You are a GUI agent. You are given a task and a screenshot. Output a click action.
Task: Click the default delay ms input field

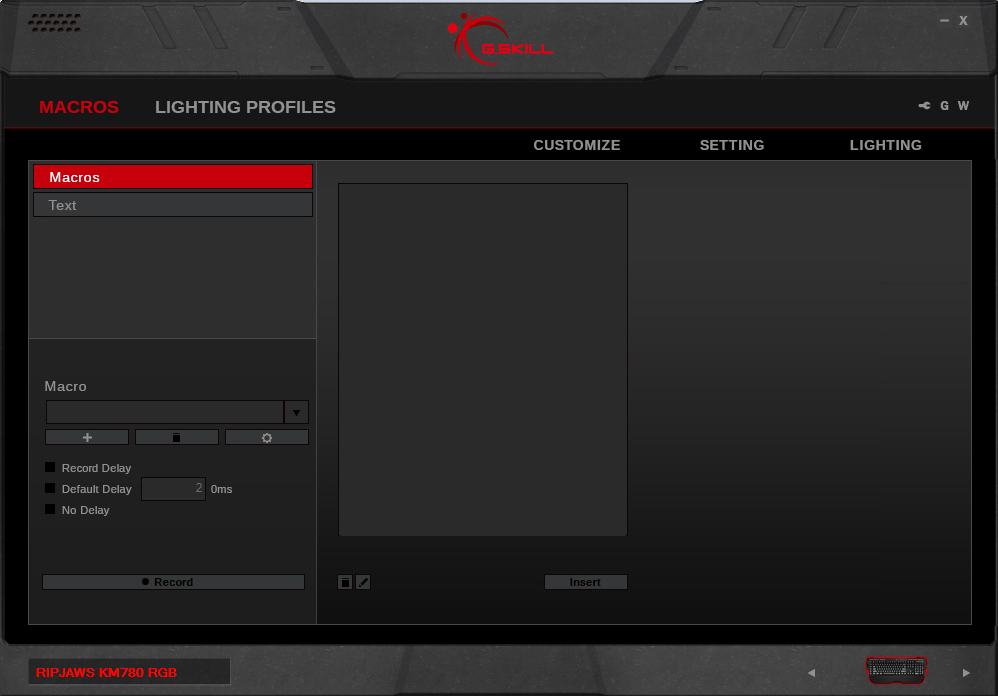[x=173, y=489]
